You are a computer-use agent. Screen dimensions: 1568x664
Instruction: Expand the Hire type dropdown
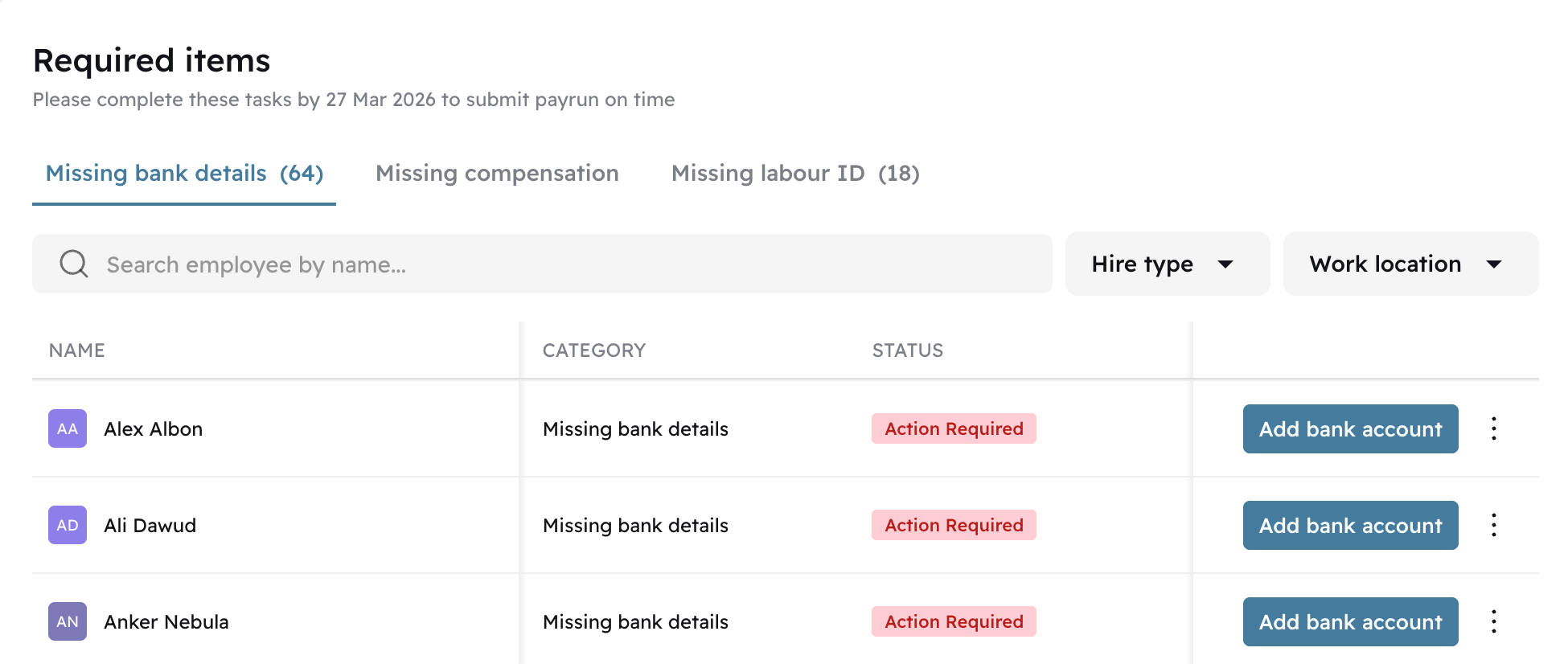click(1168, 264)
